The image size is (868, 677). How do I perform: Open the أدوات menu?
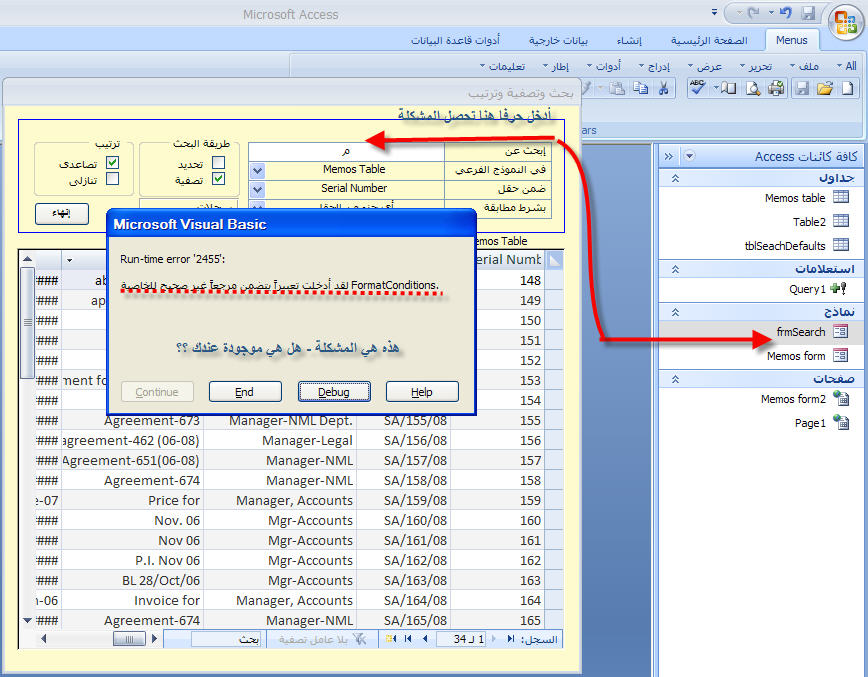coord(604,66)
